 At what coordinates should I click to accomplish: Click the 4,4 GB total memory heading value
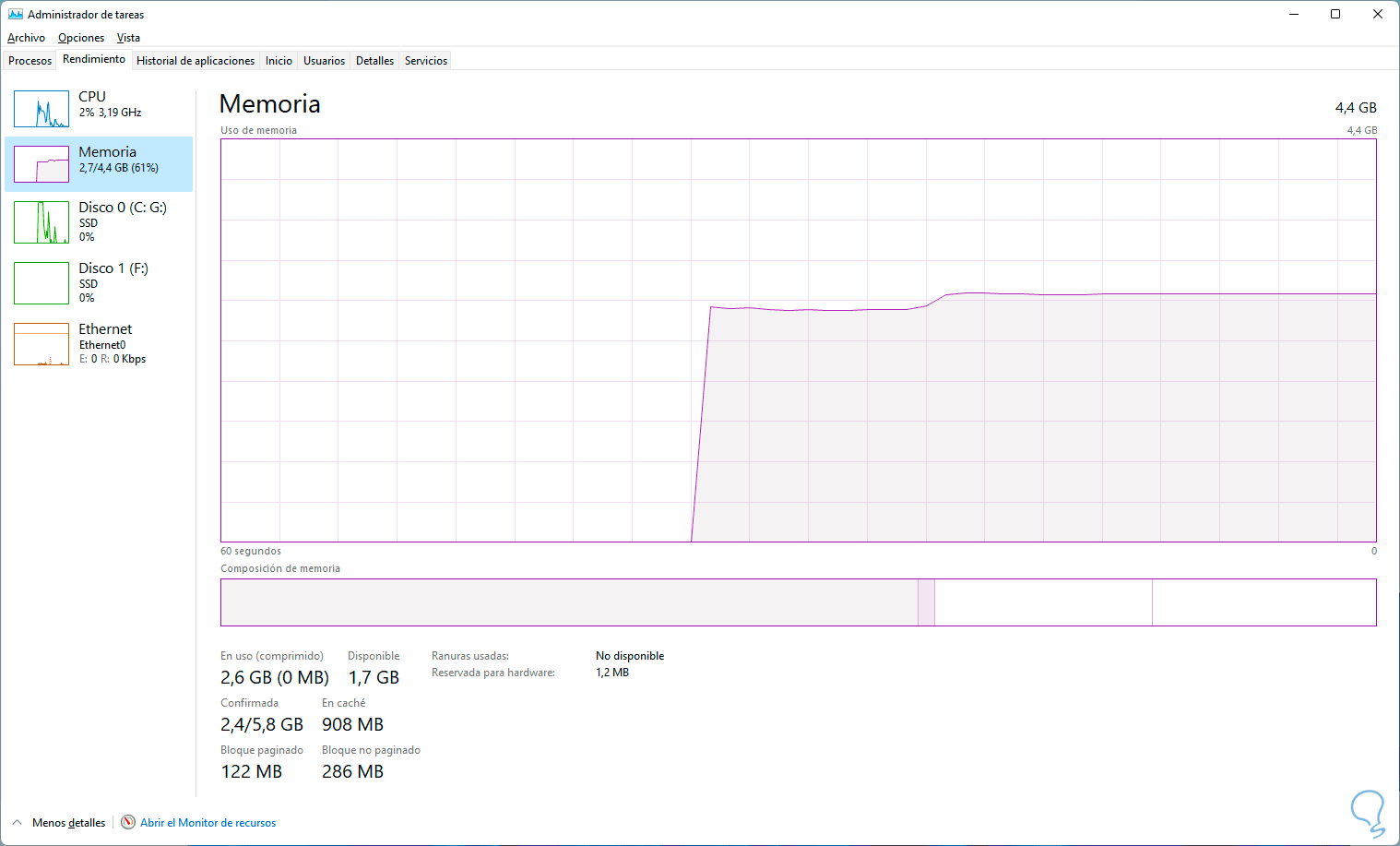point(1356,108)
